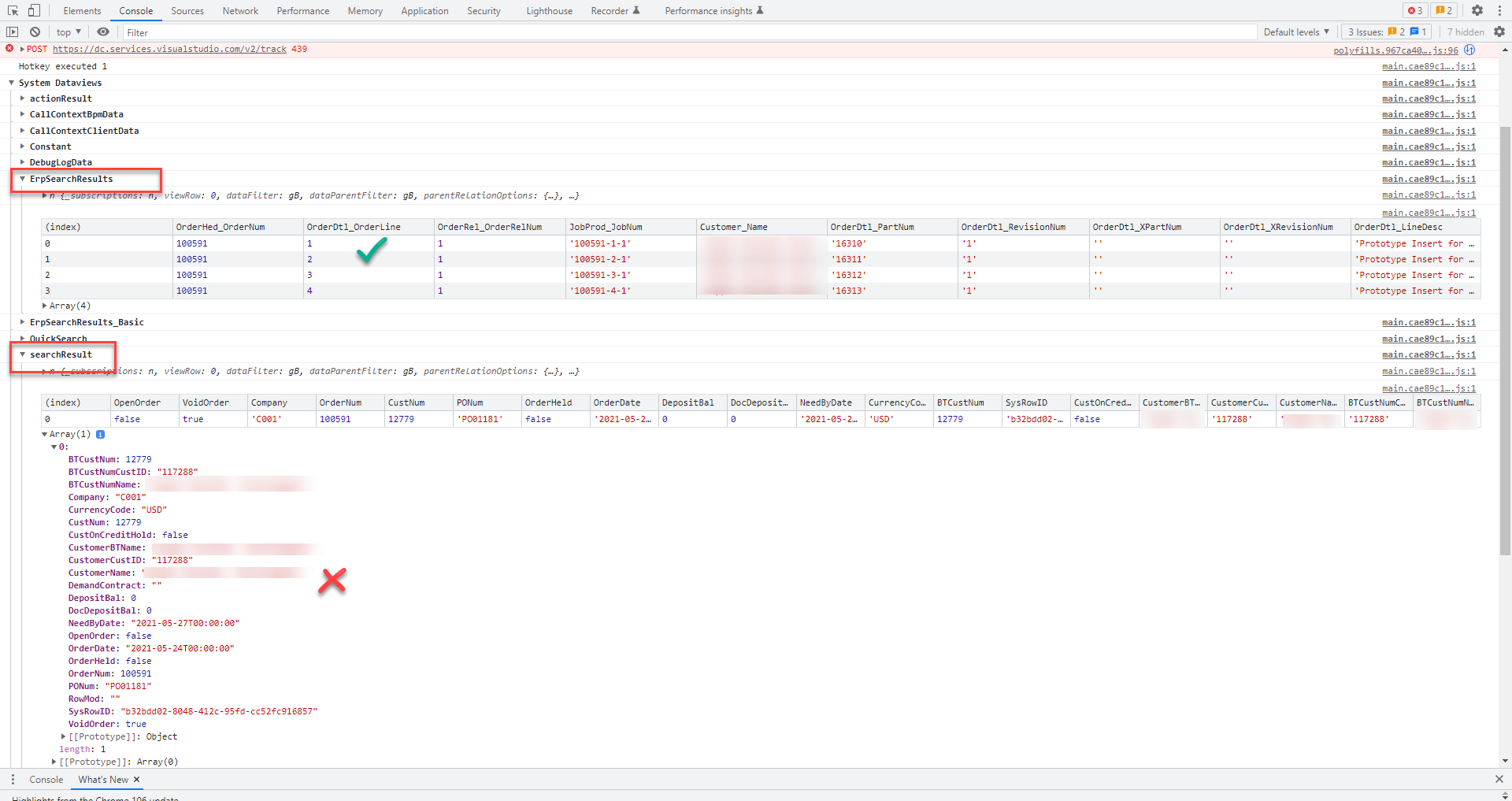The image size is (1512, 801).
Task: Open the Lighthouse tab
Action: point(550,11)
